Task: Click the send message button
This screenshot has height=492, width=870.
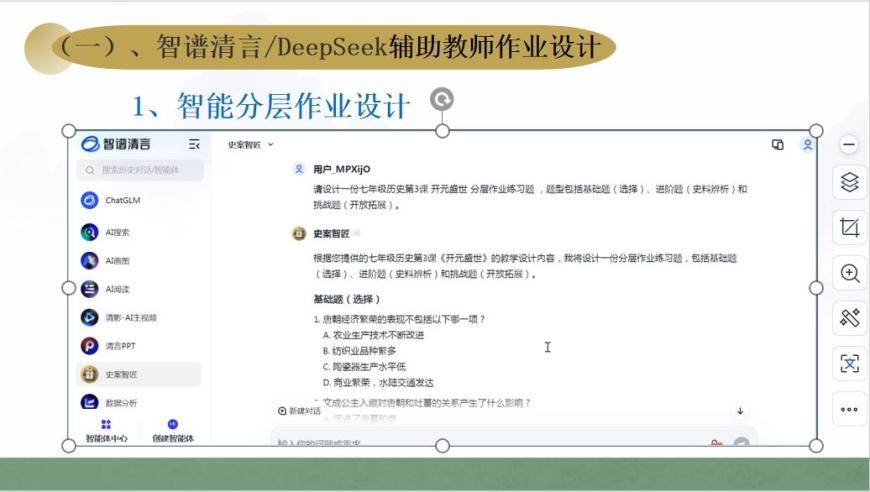Action: pos(741,442)
